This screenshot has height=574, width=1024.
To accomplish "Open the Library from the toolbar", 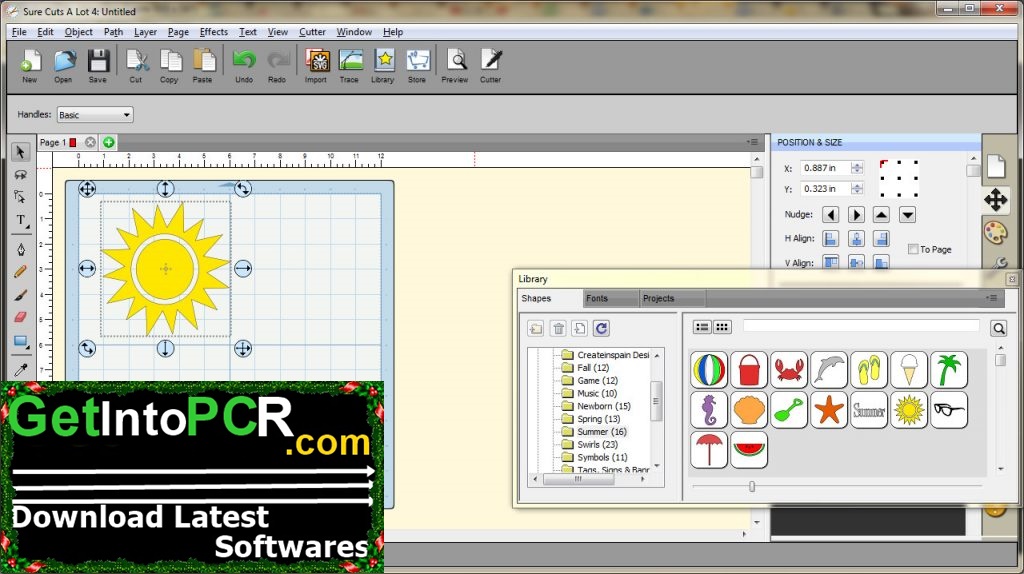I will (383, 65).
